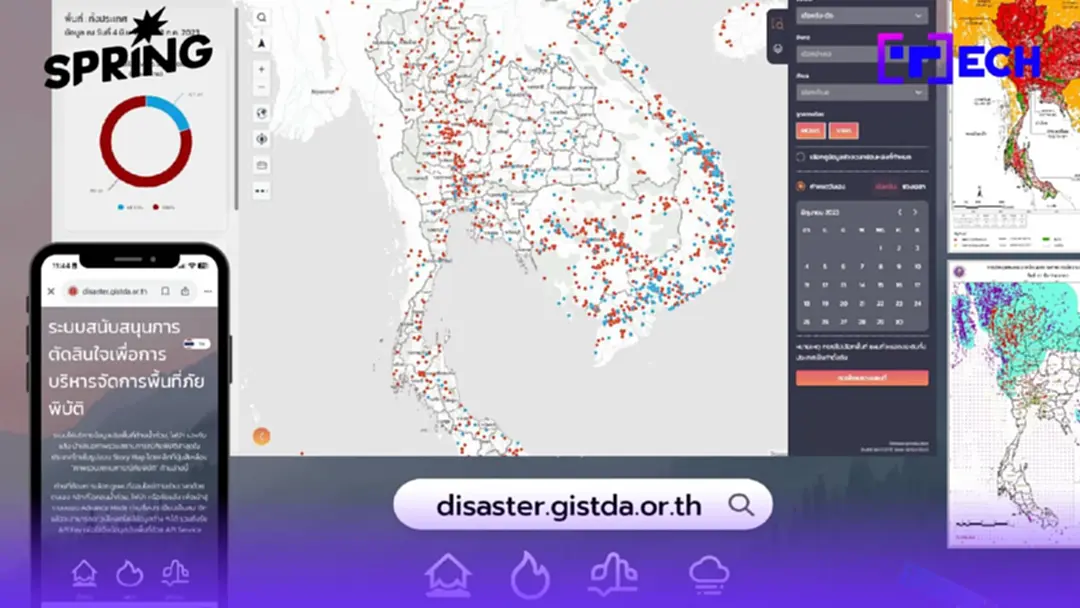The image size is (1080, 608).
Task: Click the magnifier in the URL search bar
Action: (741, 505)
